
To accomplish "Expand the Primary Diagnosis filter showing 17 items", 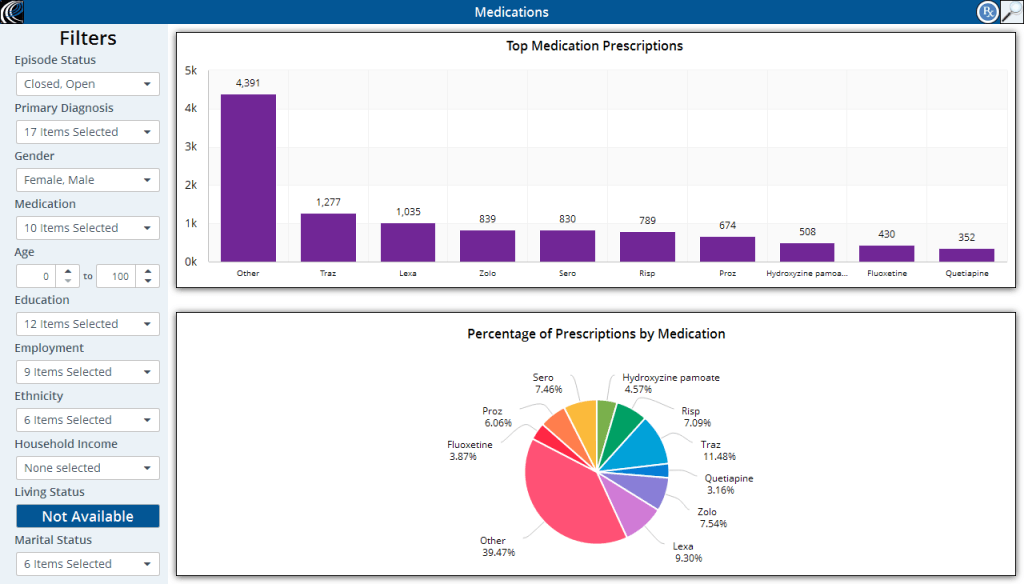I will (87, 132).
